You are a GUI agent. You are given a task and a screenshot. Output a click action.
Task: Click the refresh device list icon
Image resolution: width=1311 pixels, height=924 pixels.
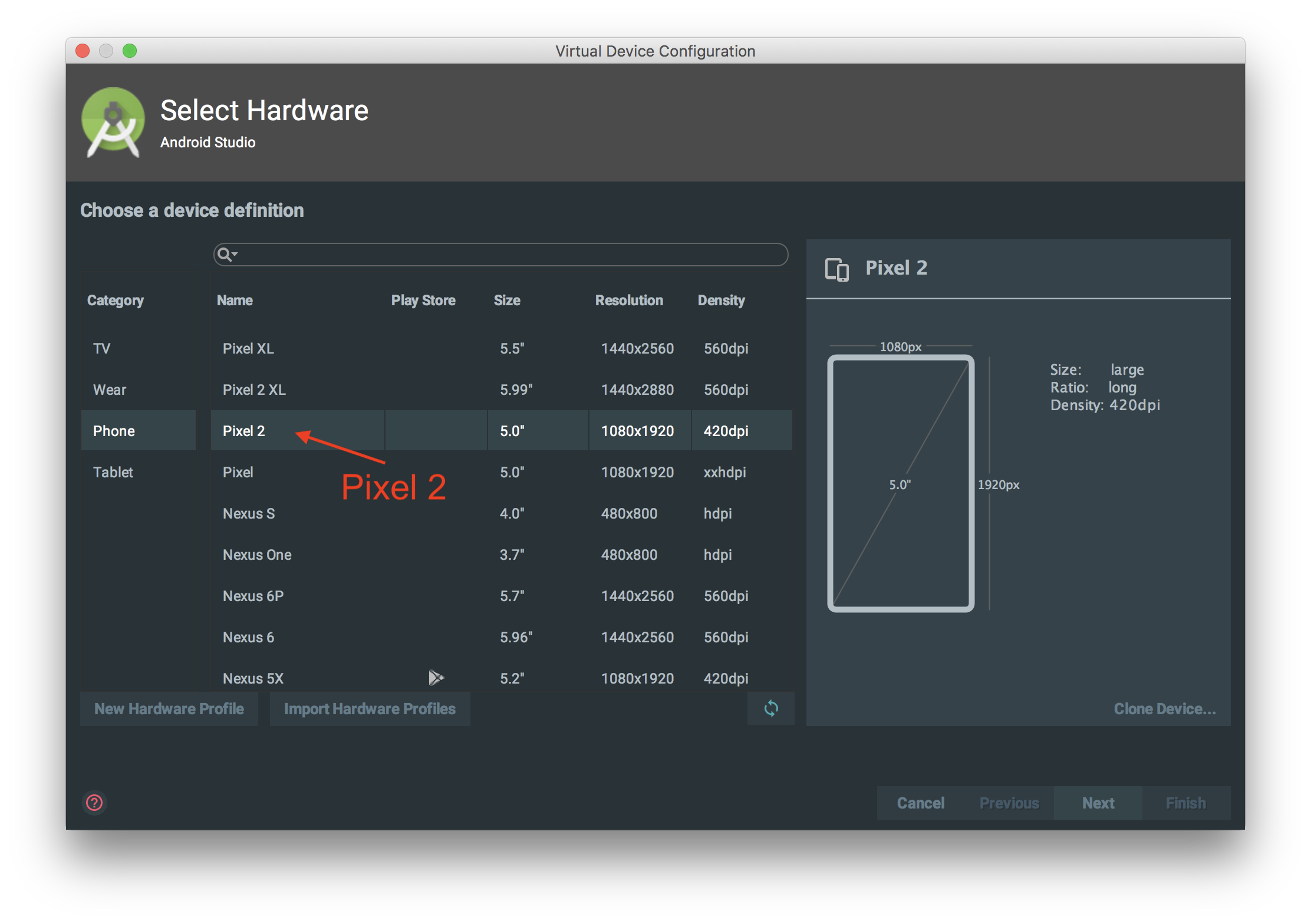coord(771,708)
